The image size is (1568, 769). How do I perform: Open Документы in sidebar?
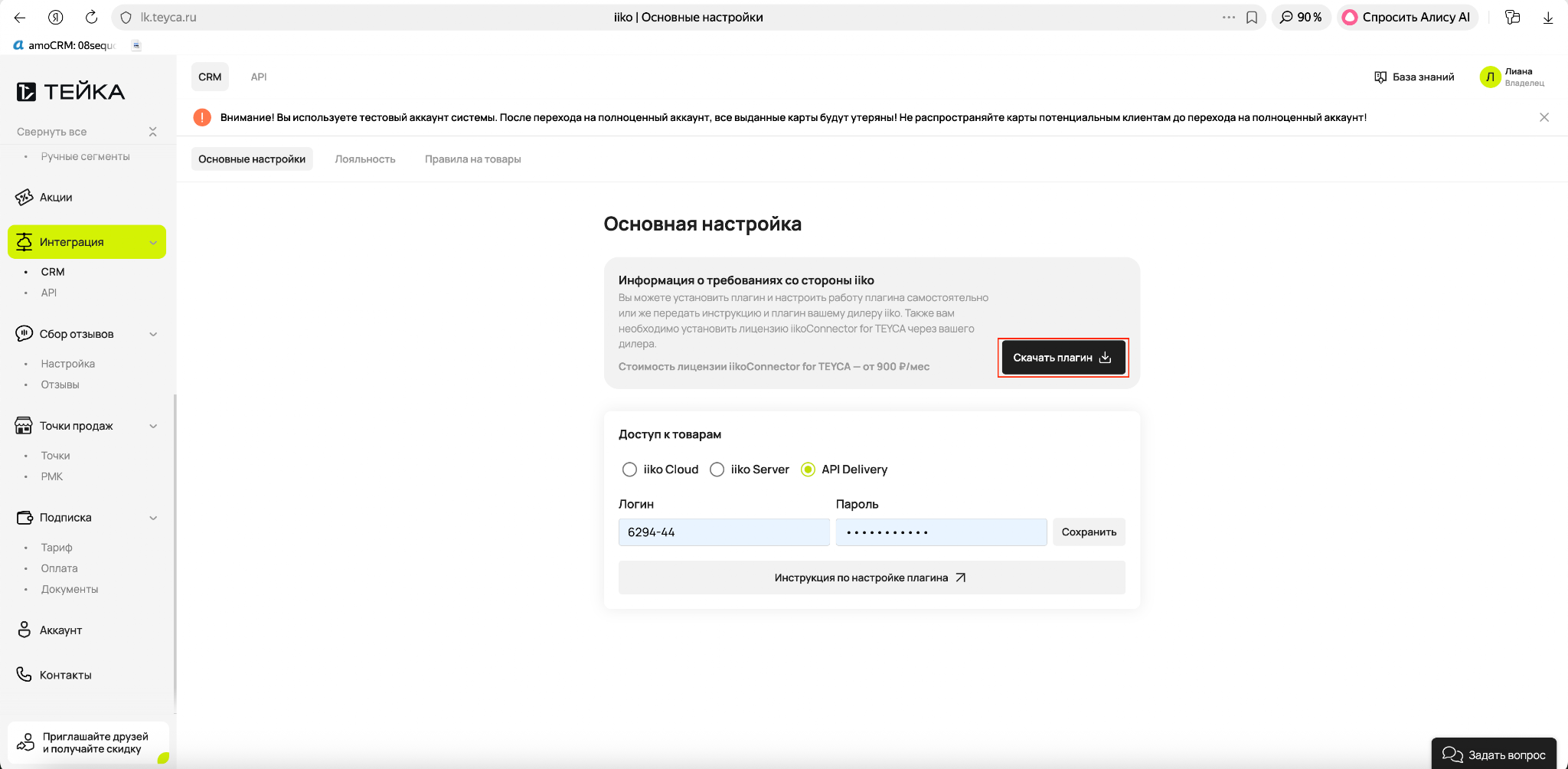click(x=70, y=589)
